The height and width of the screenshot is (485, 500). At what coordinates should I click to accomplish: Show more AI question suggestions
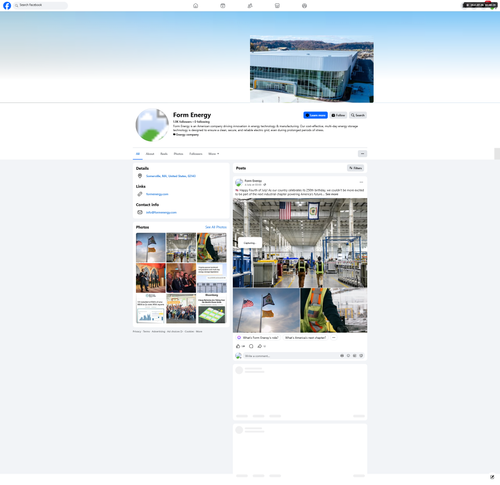click(334, 338)
